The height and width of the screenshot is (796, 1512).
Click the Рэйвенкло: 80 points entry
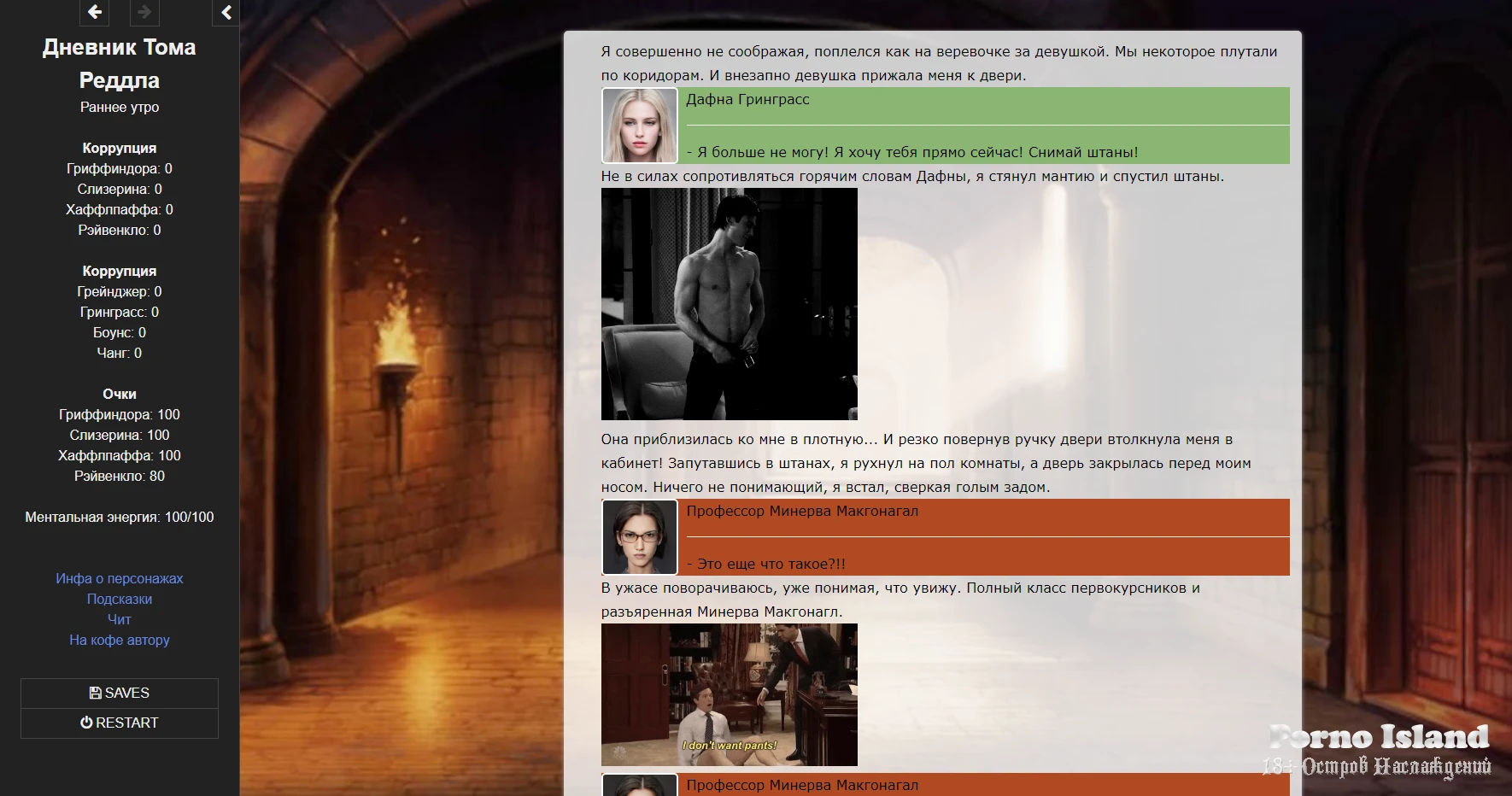point(120,476)
